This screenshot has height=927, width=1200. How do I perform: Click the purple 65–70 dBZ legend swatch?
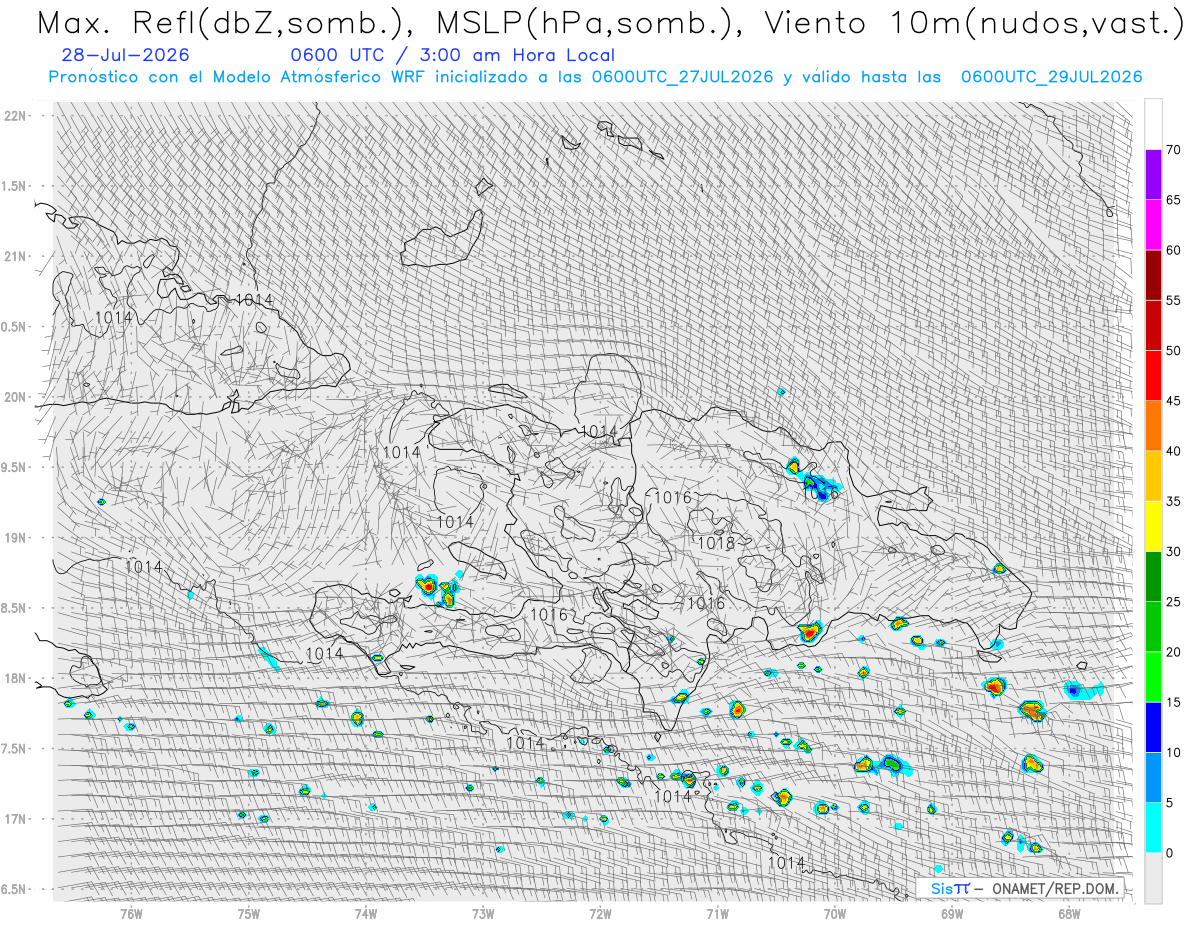pos(1153,175)
